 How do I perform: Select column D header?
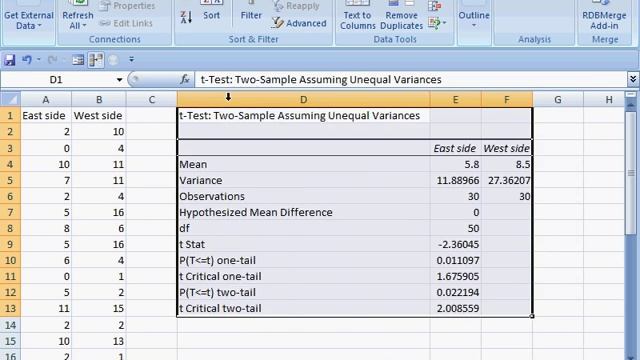point(303,100)
